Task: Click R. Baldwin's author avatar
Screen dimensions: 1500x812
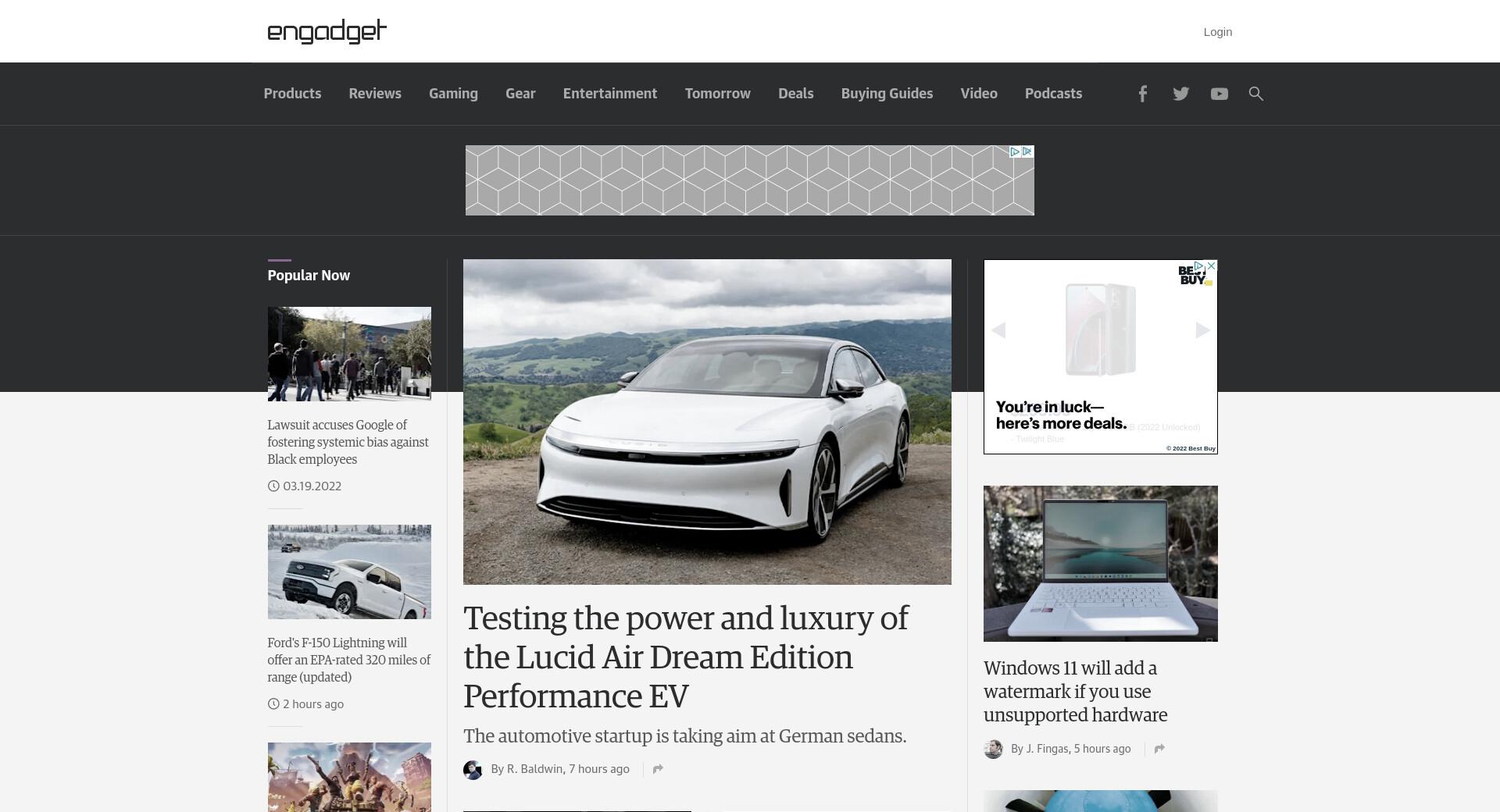Action: pyautogui.click(x=473, y=770)
